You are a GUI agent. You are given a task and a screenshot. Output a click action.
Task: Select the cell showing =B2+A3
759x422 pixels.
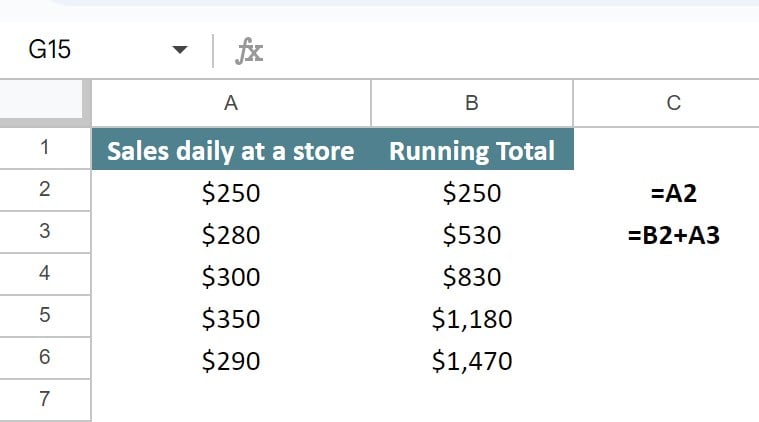coord(672,235)
